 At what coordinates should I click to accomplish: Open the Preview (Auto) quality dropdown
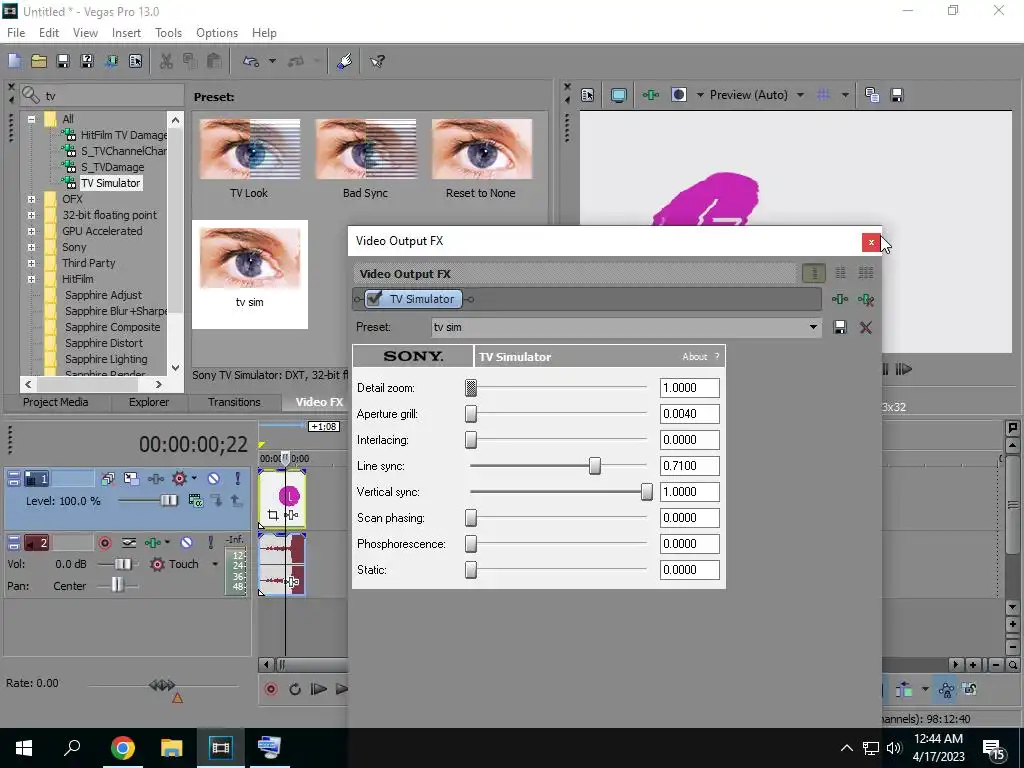(800, 95)
